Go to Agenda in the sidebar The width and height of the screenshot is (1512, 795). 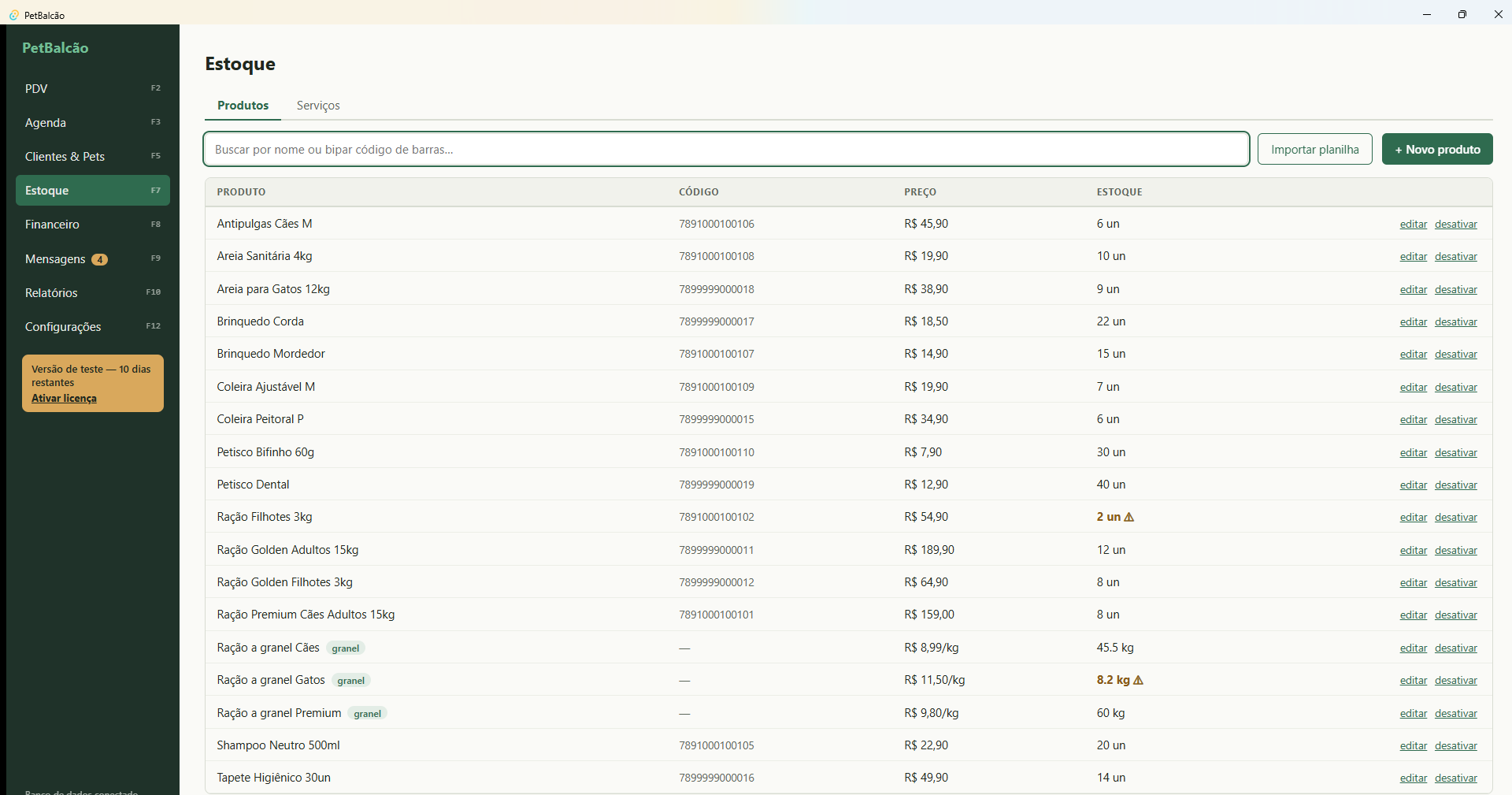(93, 122)
